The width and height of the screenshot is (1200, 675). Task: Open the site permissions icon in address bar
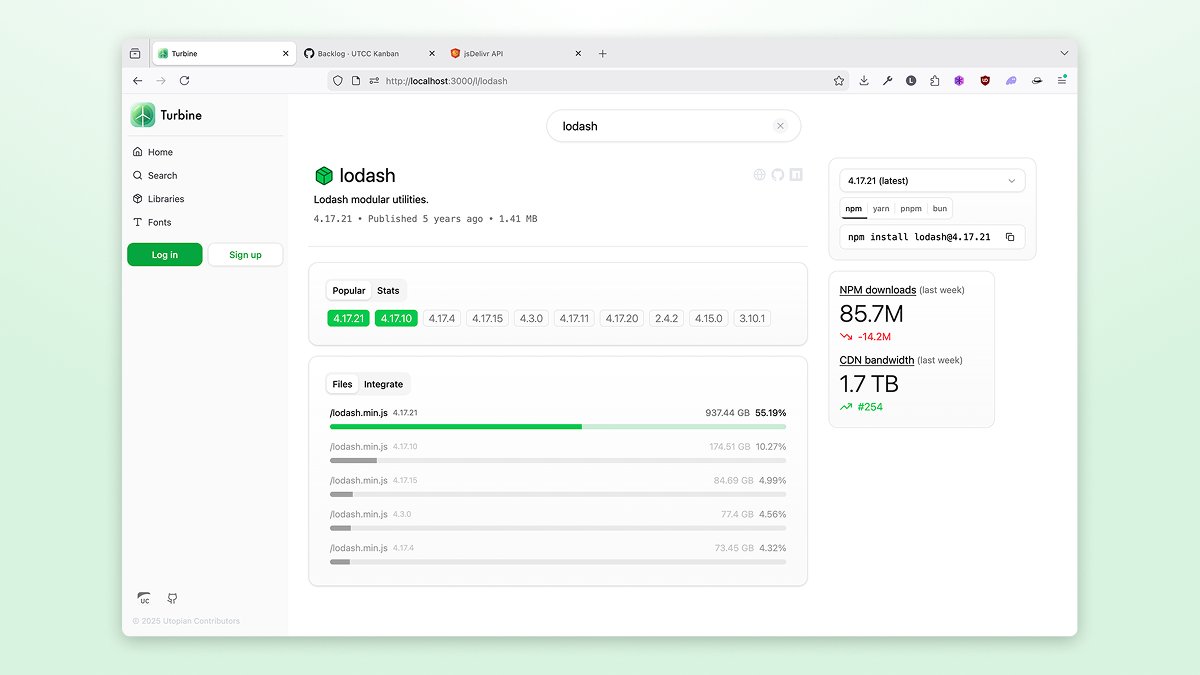[x=374, y=81]
